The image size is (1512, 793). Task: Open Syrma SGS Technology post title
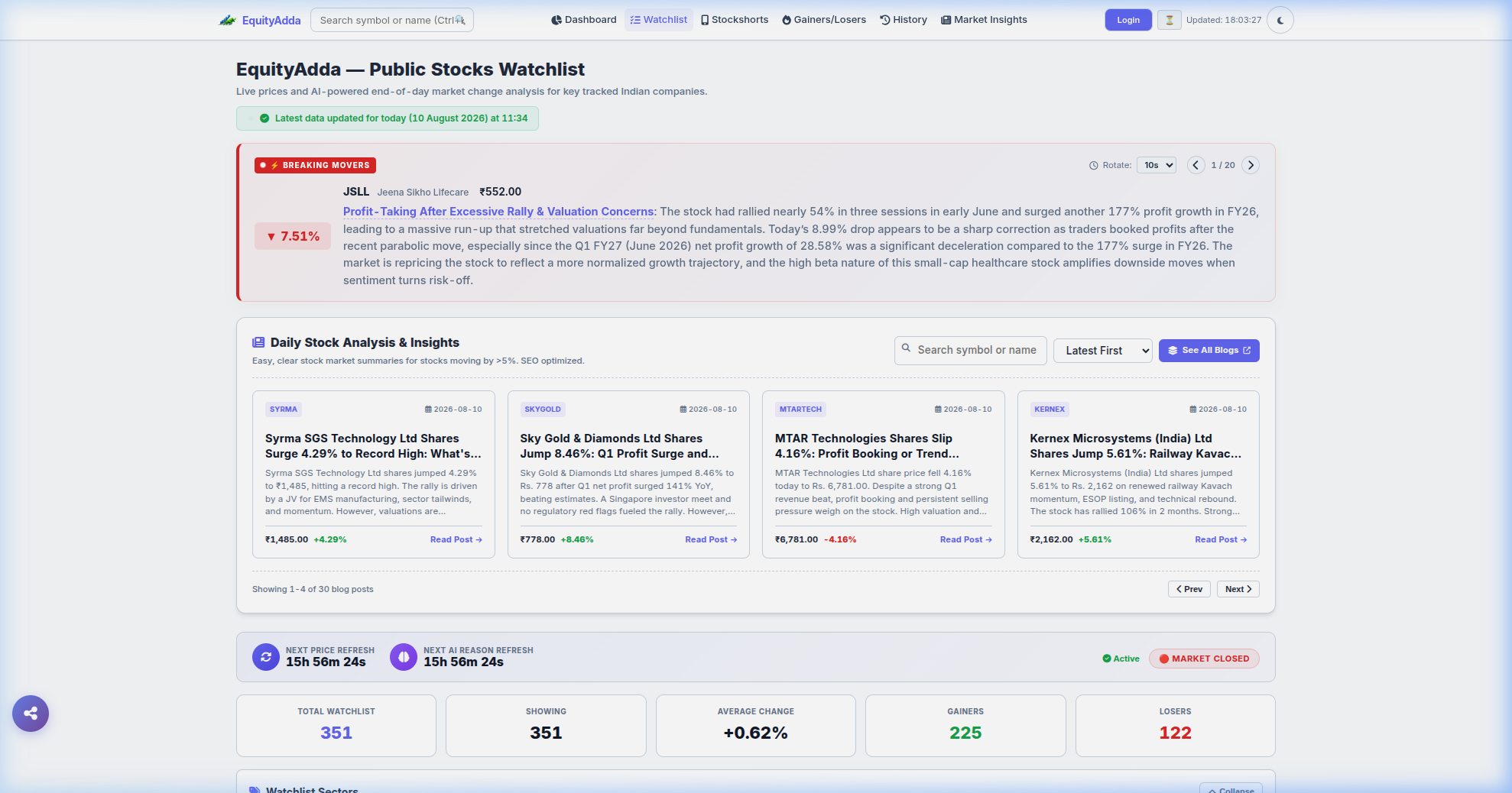(373, 446)
